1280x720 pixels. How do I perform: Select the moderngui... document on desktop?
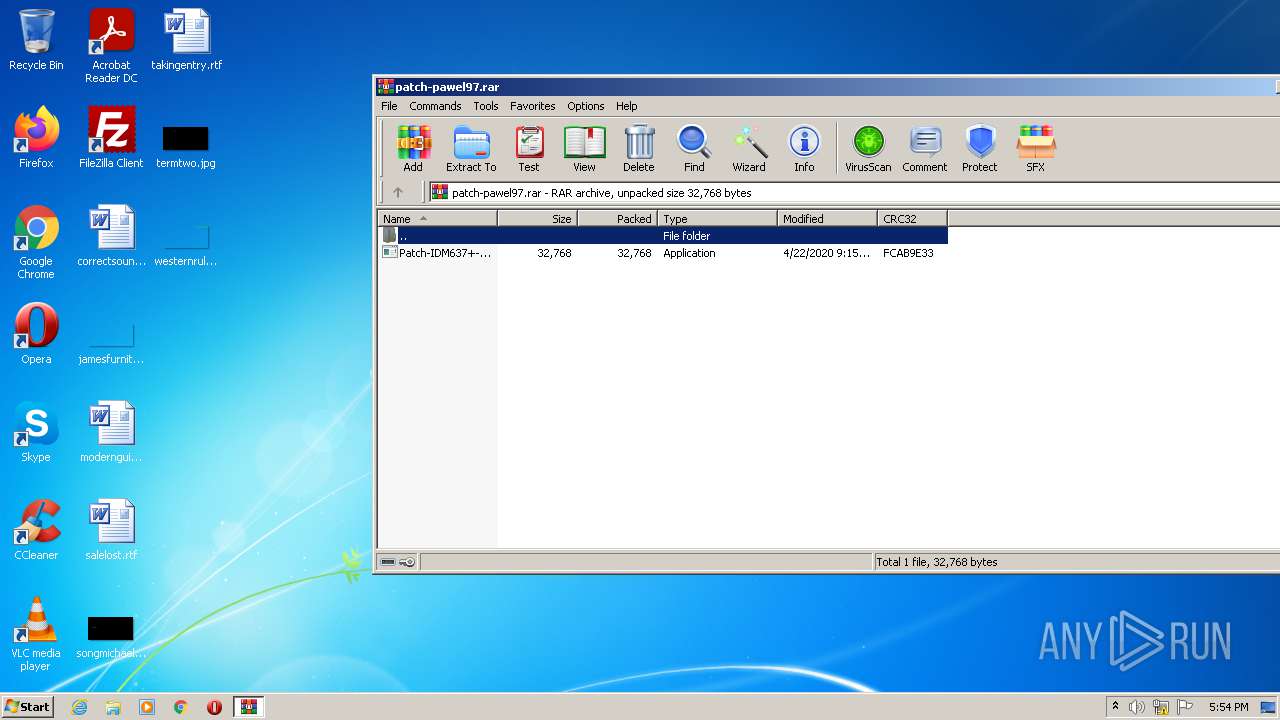[111, 432]
